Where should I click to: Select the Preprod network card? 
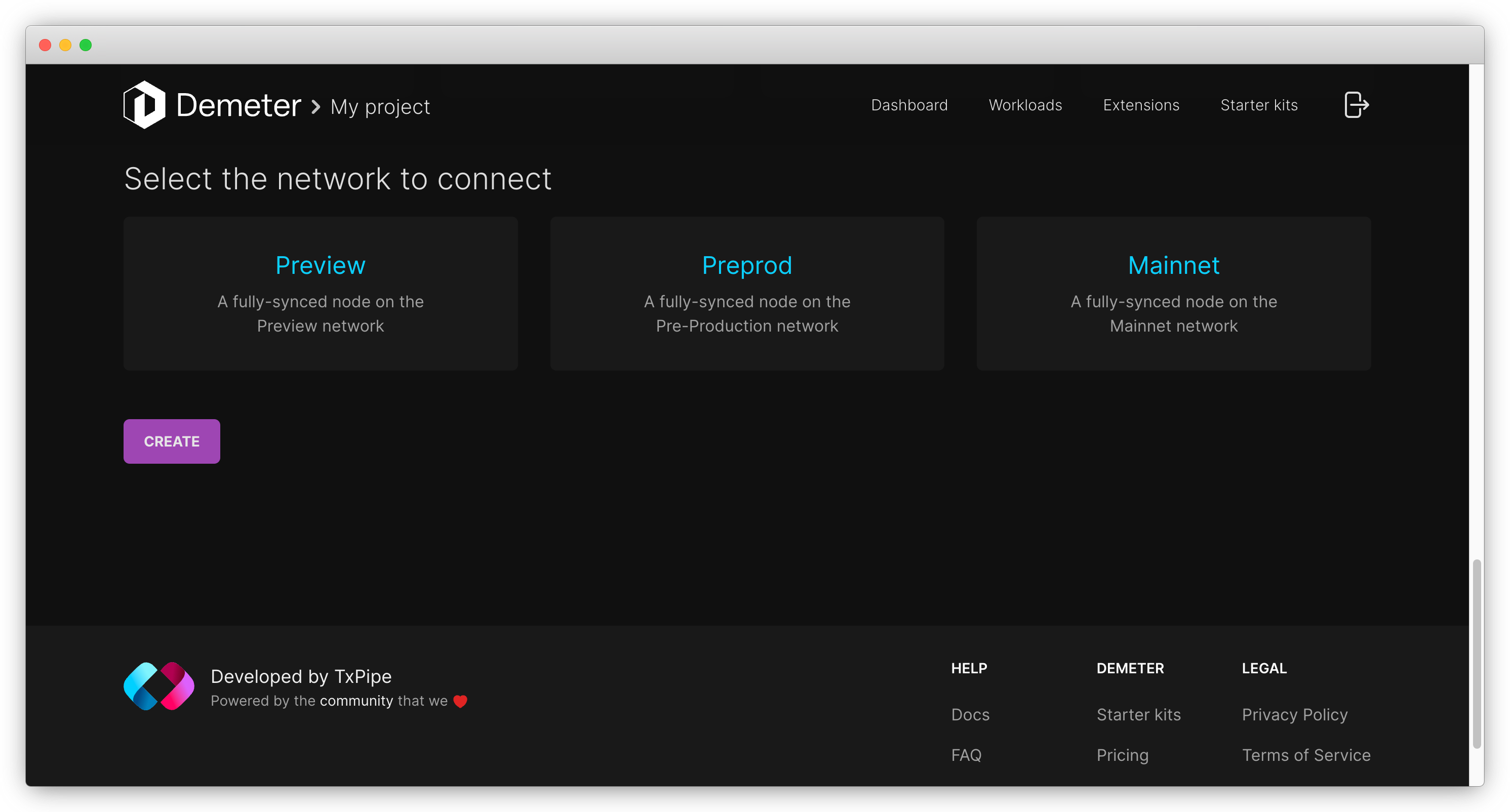pyautogui.click(x=747, y=294)
